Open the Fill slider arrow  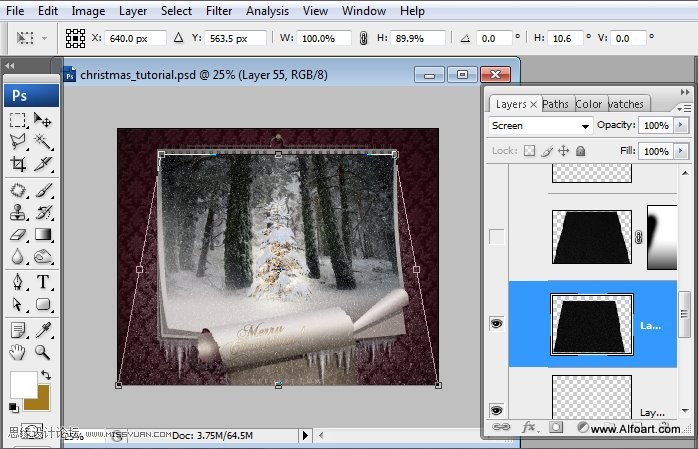[681, 151]
